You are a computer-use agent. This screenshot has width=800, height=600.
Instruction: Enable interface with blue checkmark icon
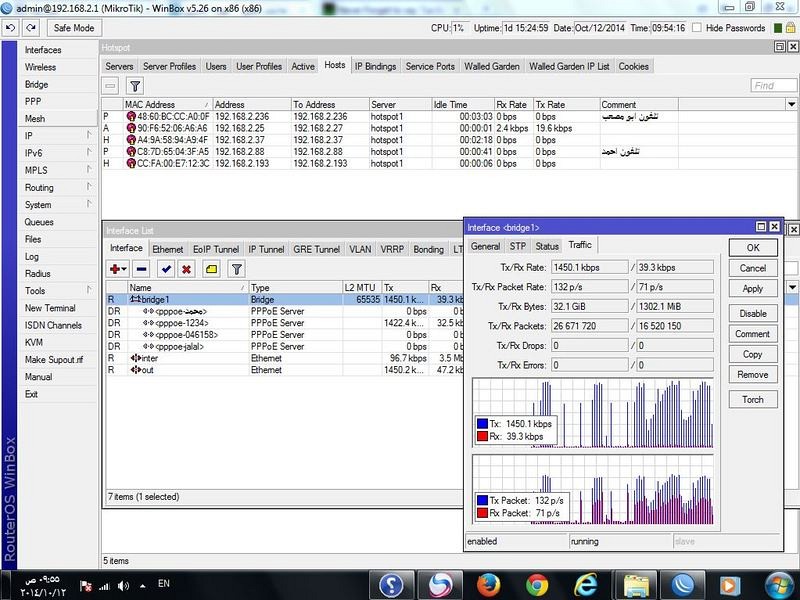point(166,269)
